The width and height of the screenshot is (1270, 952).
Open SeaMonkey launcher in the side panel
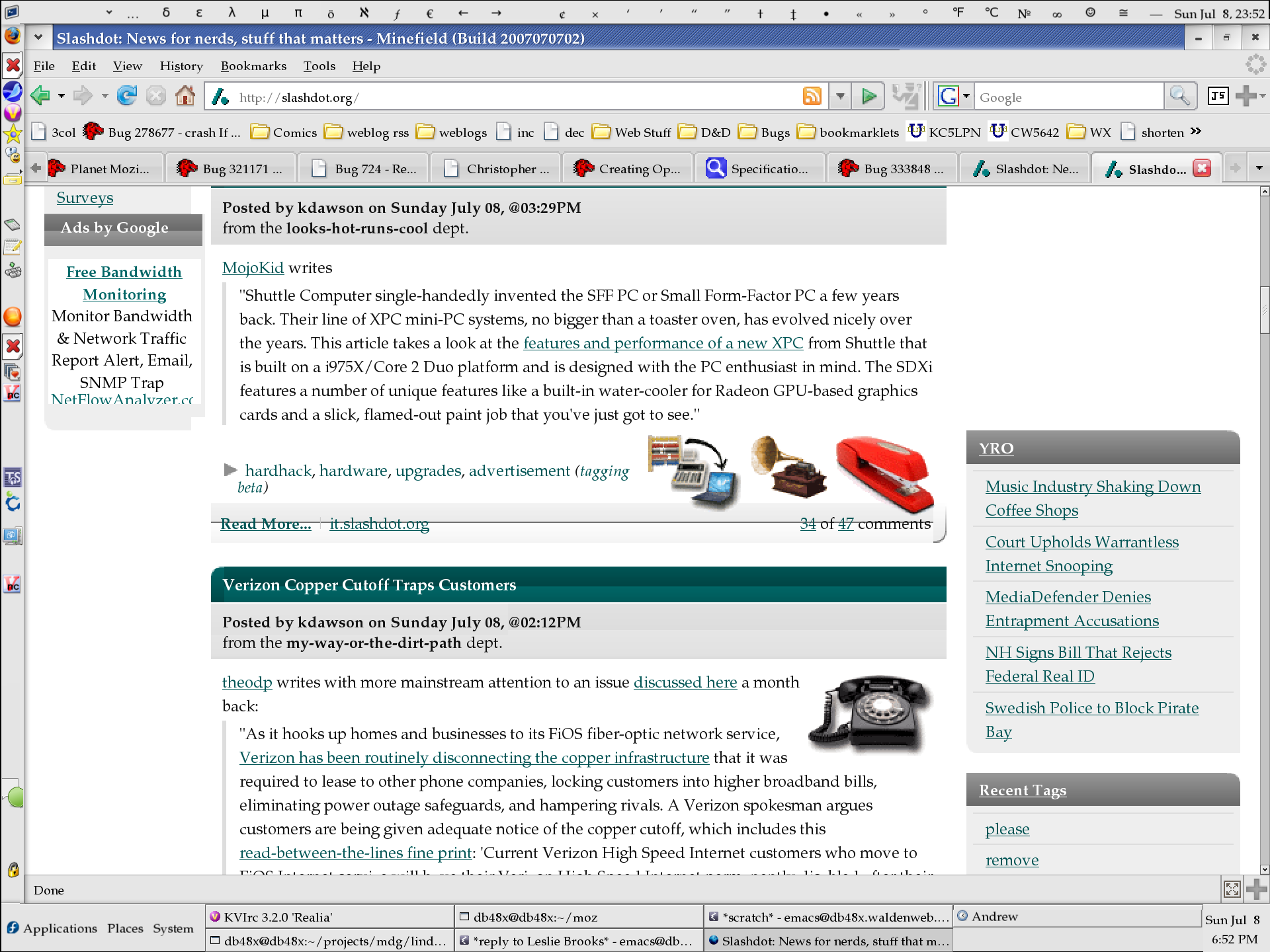click(x=13, y=91)
